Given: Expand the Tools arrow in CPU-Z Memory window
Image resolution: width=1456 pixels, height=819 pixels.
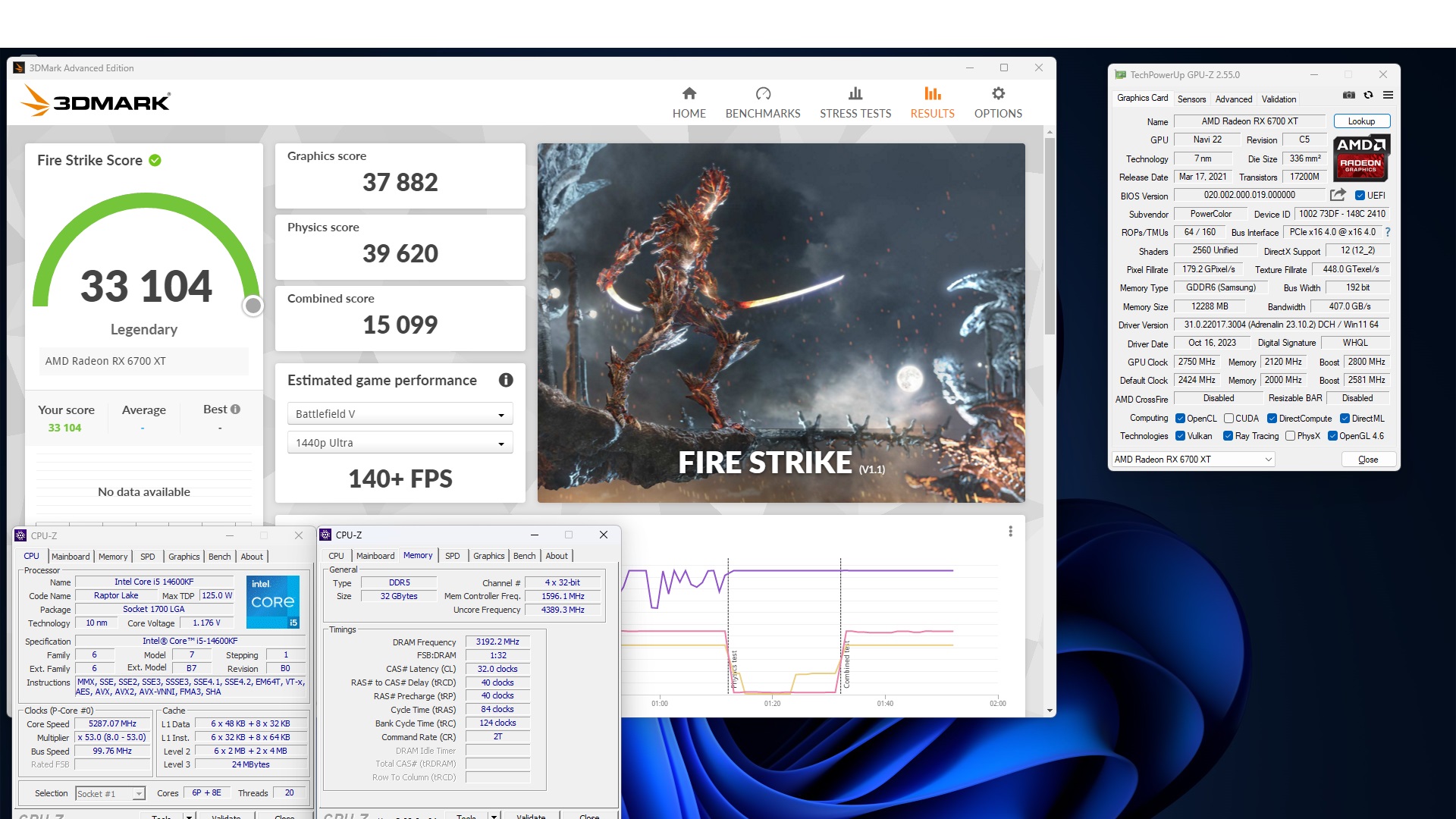Looking at the screenshot, I should (494, 816).
